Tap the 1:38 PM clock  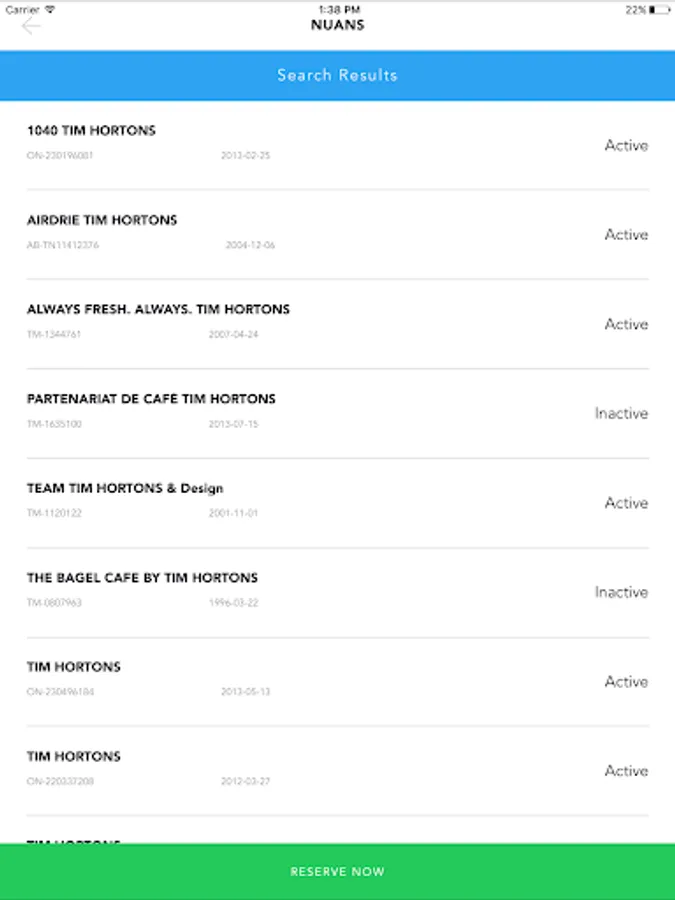point(338,9)
